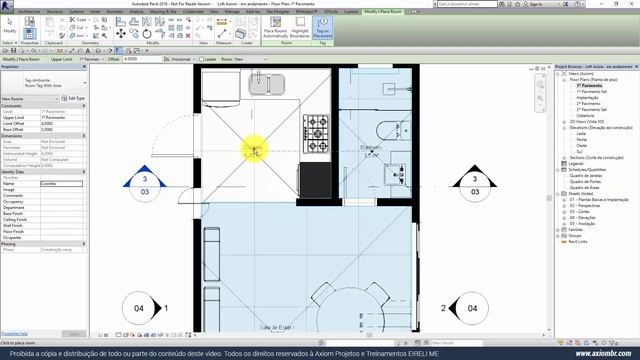Click the Create Similar icon
Viewport: 640px width, 360px height.
point(240,33)
